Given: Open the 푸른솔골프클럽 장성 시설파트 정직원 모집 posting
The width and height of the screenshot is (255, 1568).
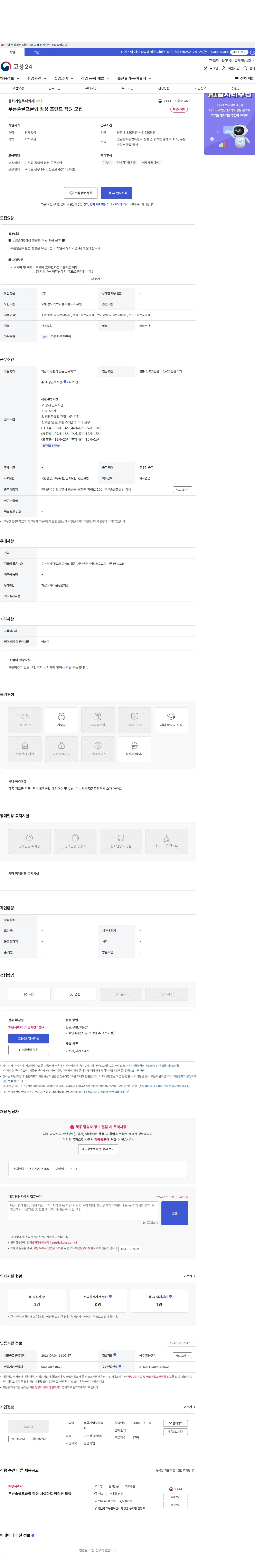Looking at the screenshot, I should [x=40, y=1494].
